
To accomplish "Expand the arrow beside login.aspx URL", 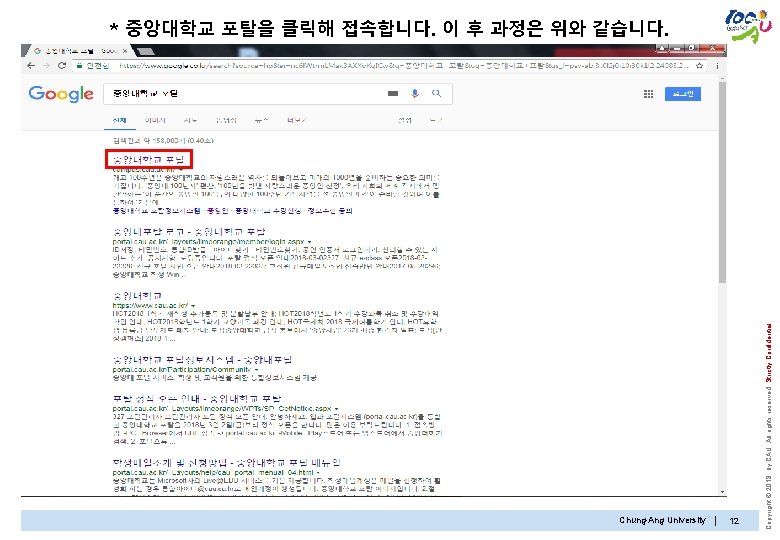I will [x=309, y=242].
